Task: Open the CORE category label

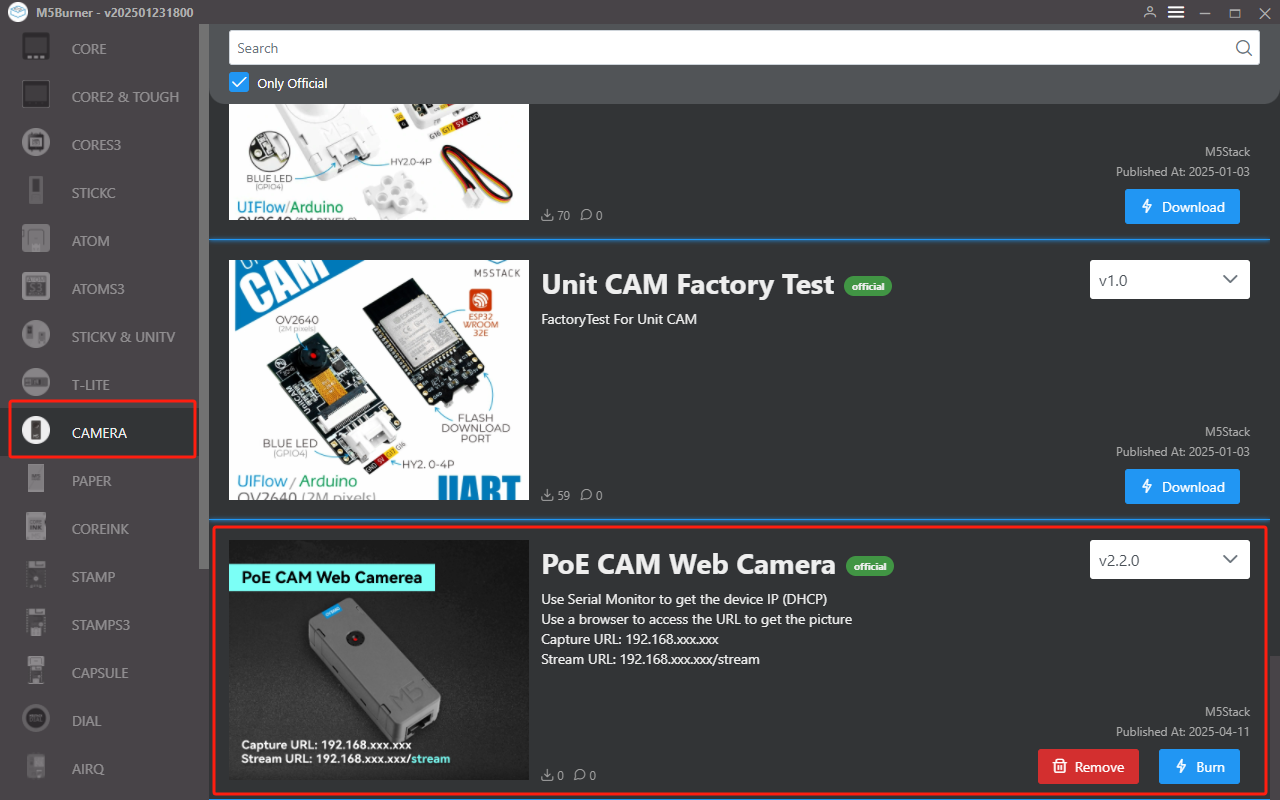Action: [89, 49]
